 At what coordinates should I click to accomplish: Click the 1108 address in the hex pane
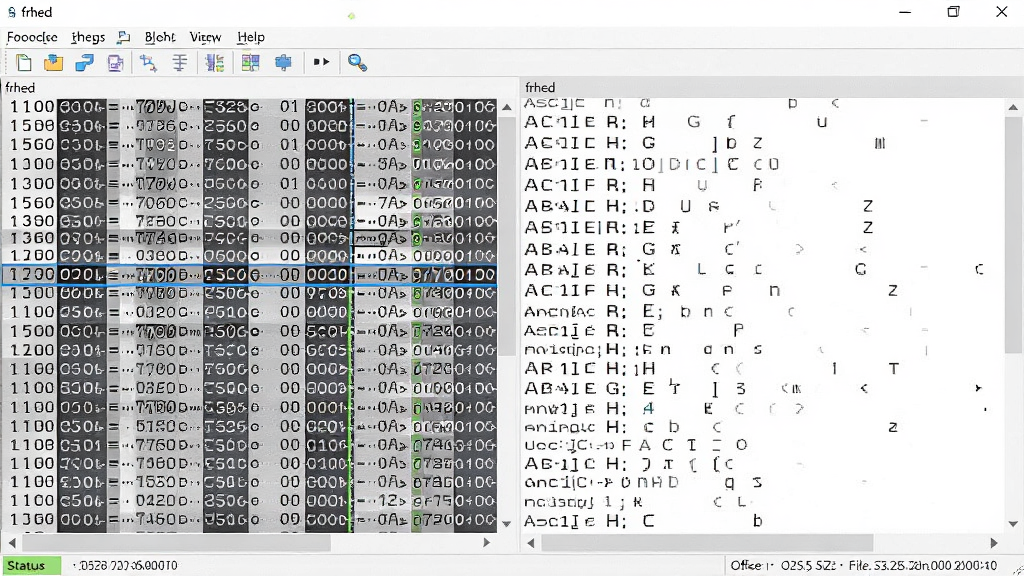(31, 445)
